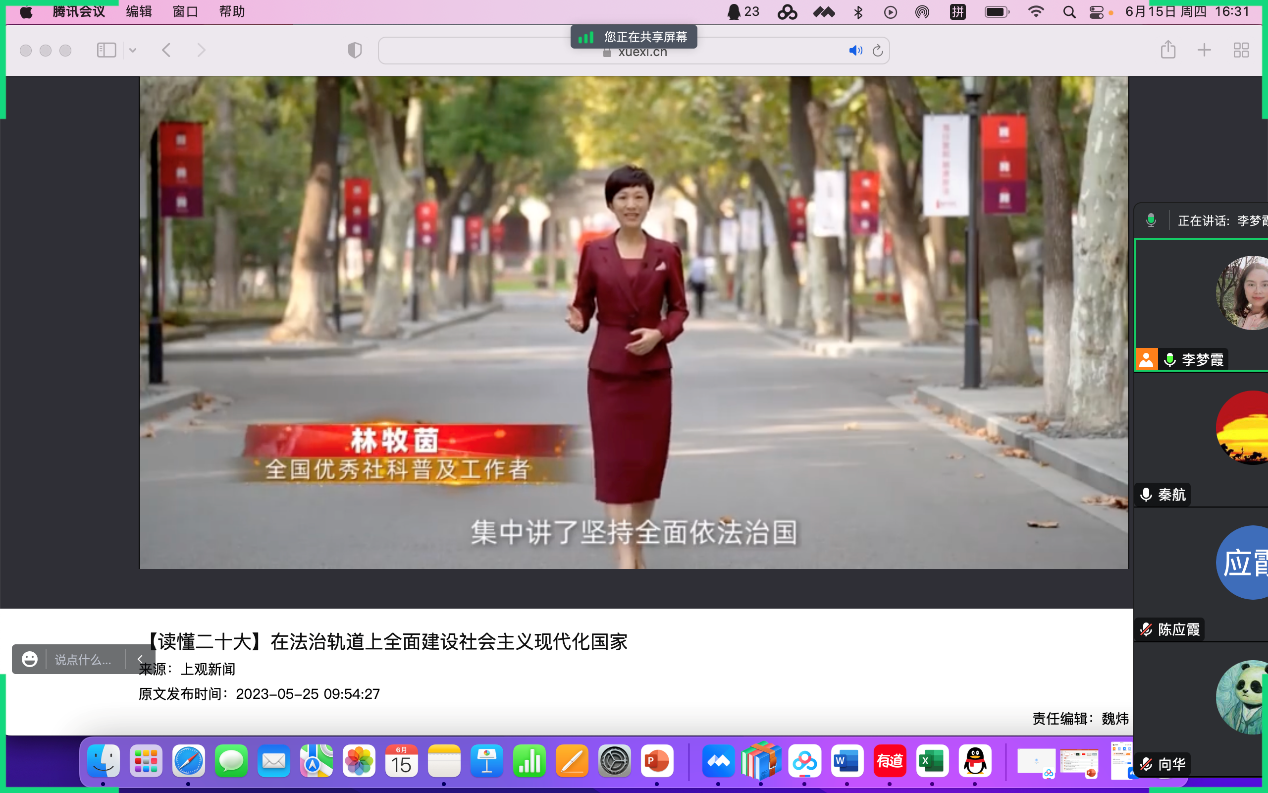Open a new tab with plus icon

coord(1204,50)
